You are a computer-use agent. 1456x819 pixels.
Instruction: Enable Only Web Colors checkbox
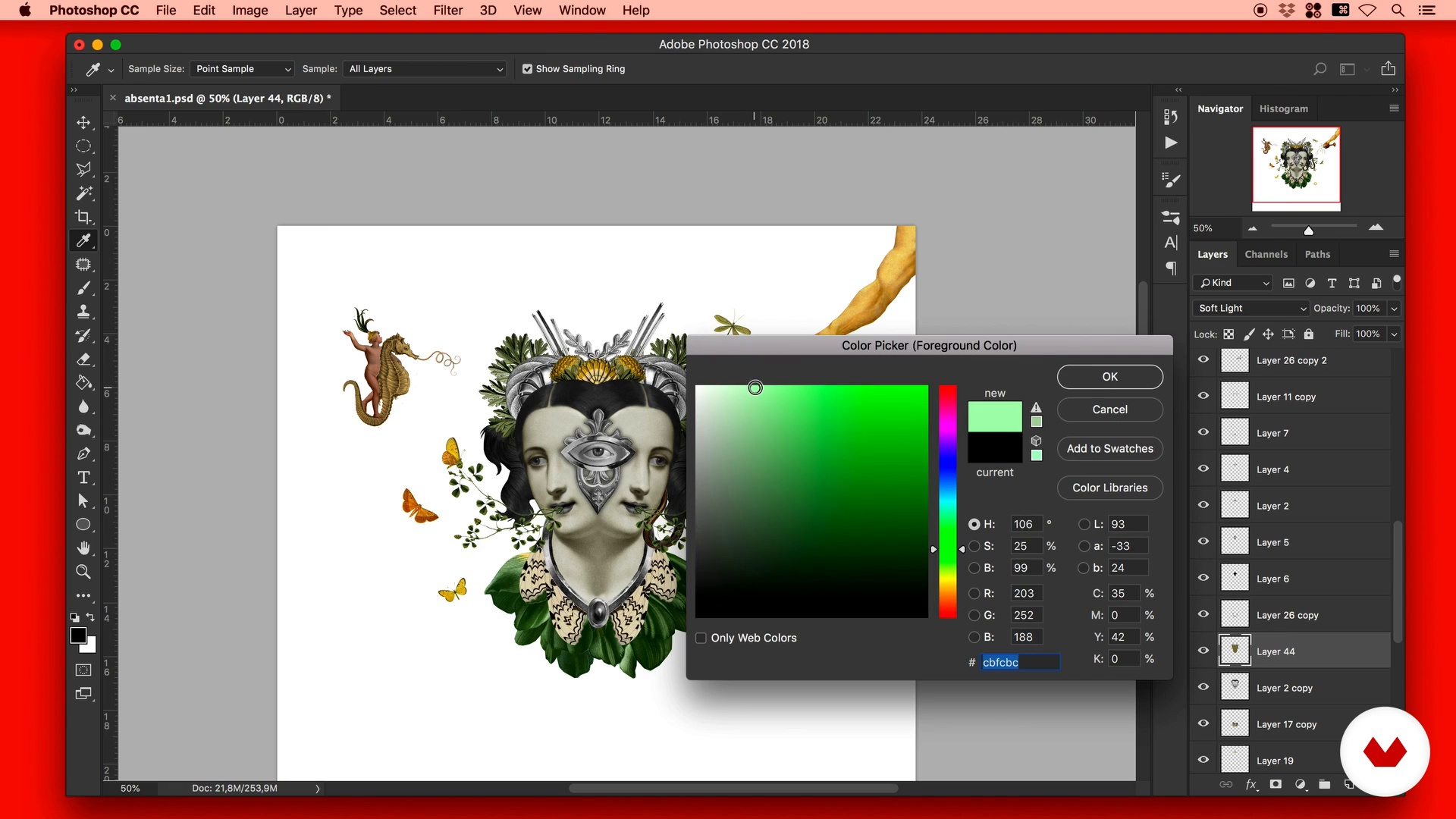pos(701,638)
